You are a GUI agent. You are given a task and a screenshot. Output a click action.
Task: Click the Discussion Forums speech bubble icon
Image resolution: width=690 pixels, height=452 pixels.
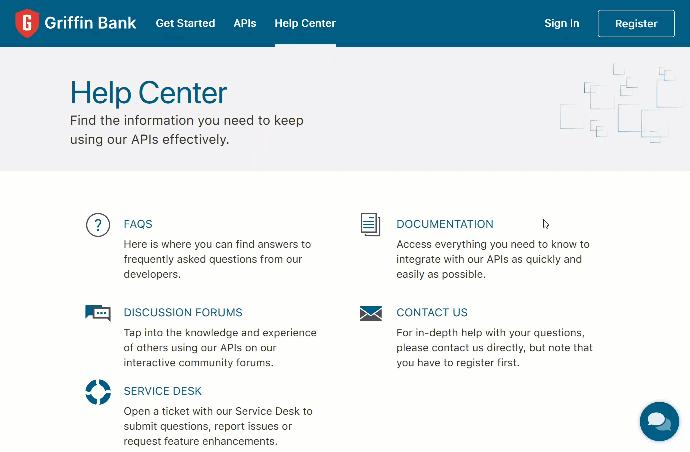click(x=98, y=313)
